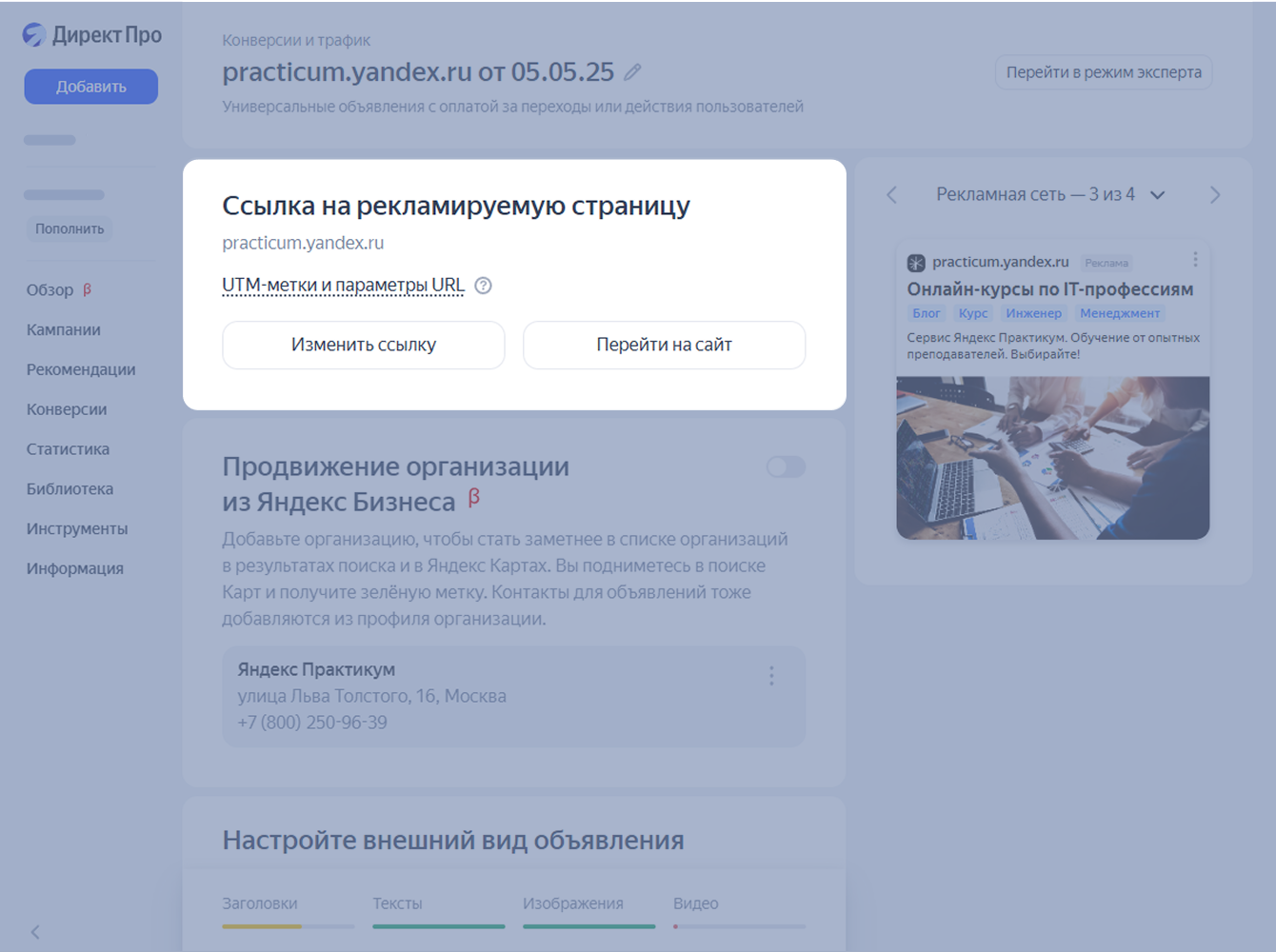
Task: Click the Директ Про logo icon
Action: [34, 35]
